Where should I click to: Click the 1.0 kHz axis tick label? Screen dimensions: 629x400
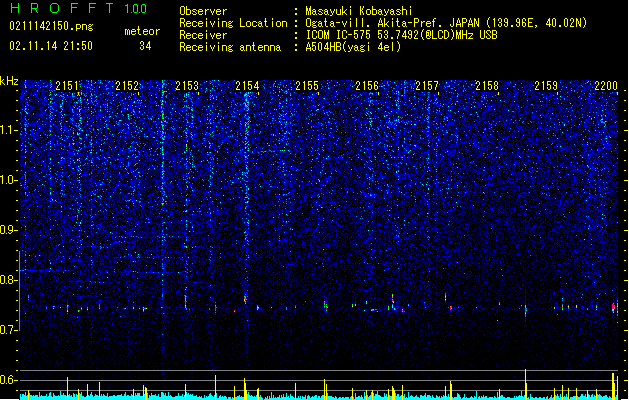coord(9,180)
